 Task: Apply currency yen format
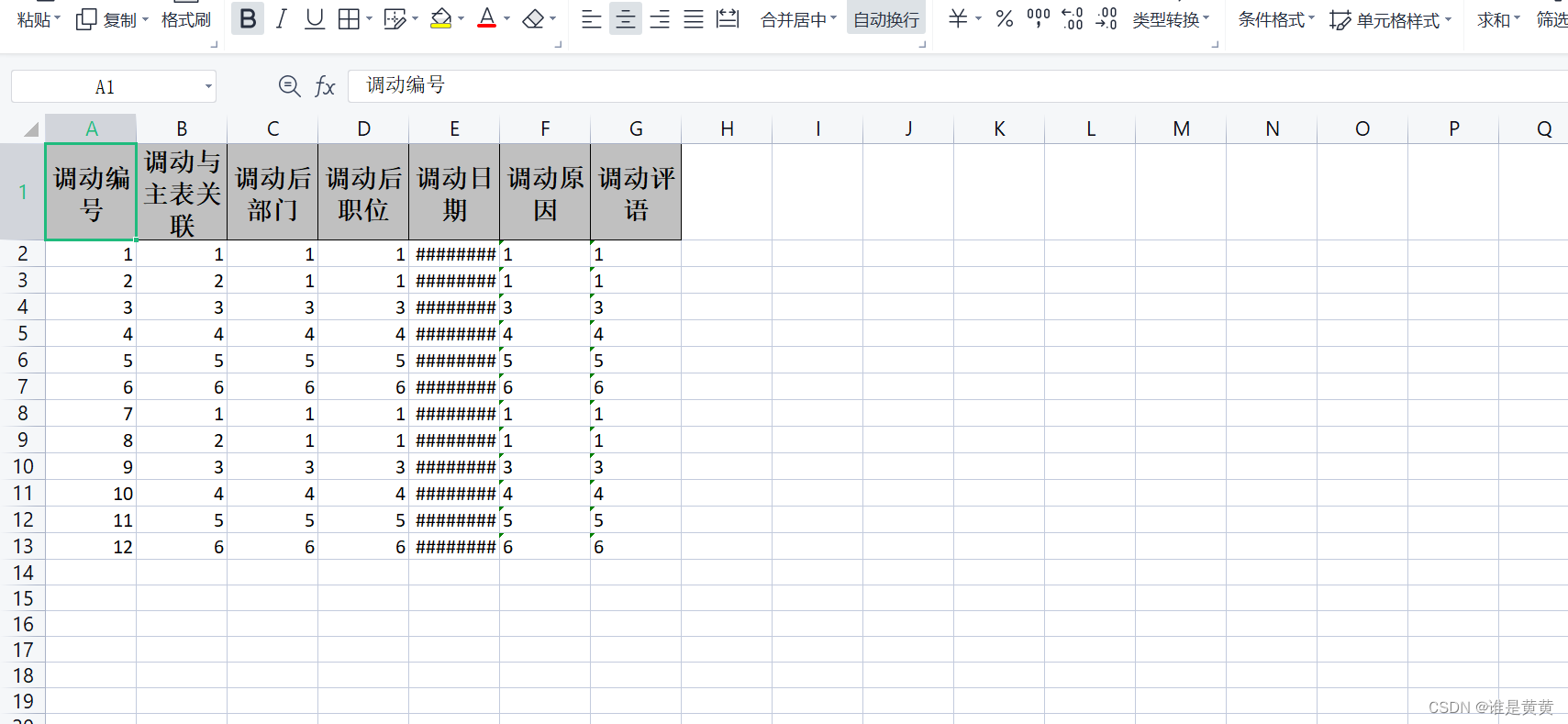(958, 18)
